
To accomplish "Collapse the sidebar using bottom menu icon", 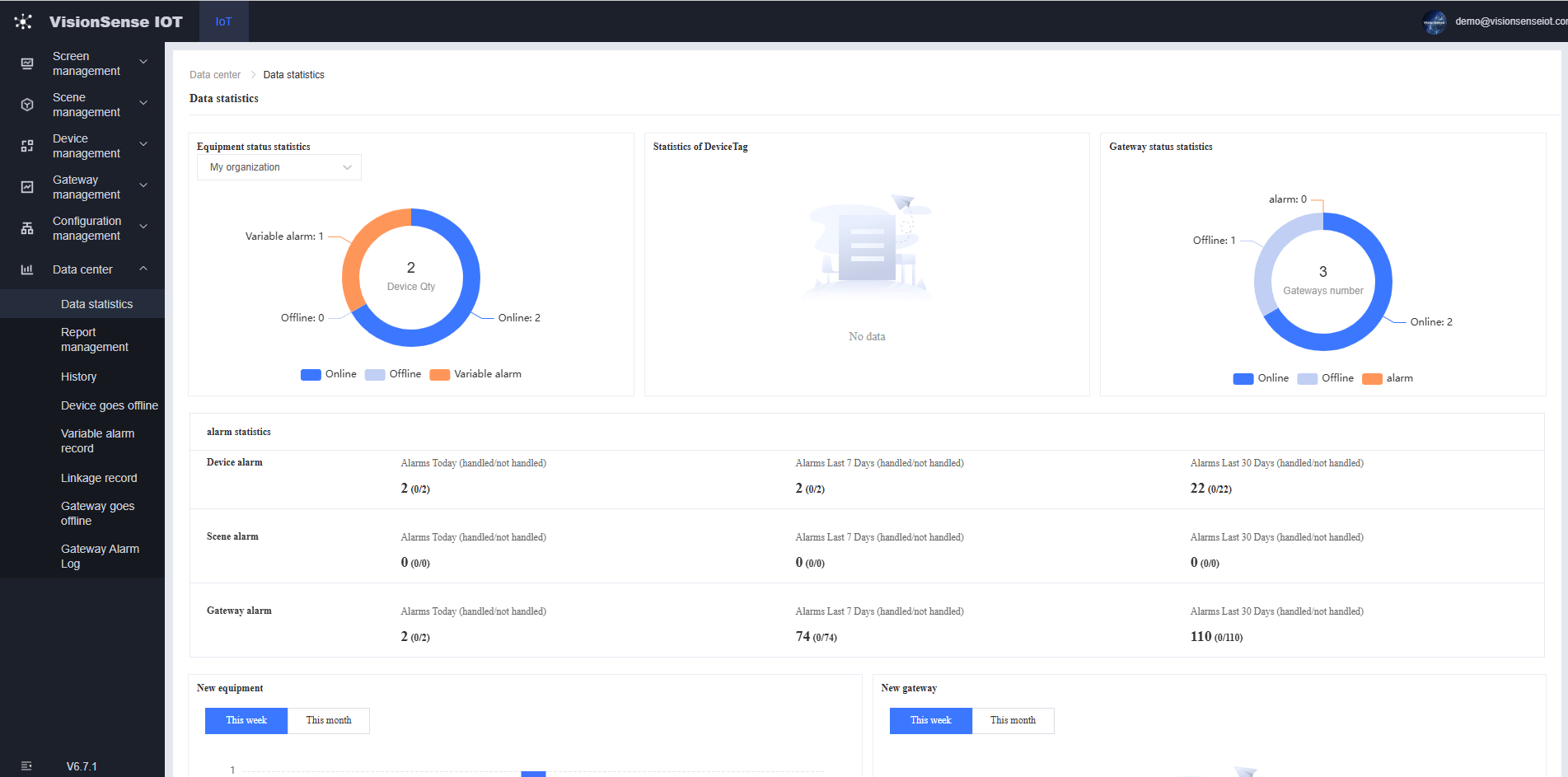I will [x=26, y=766].
